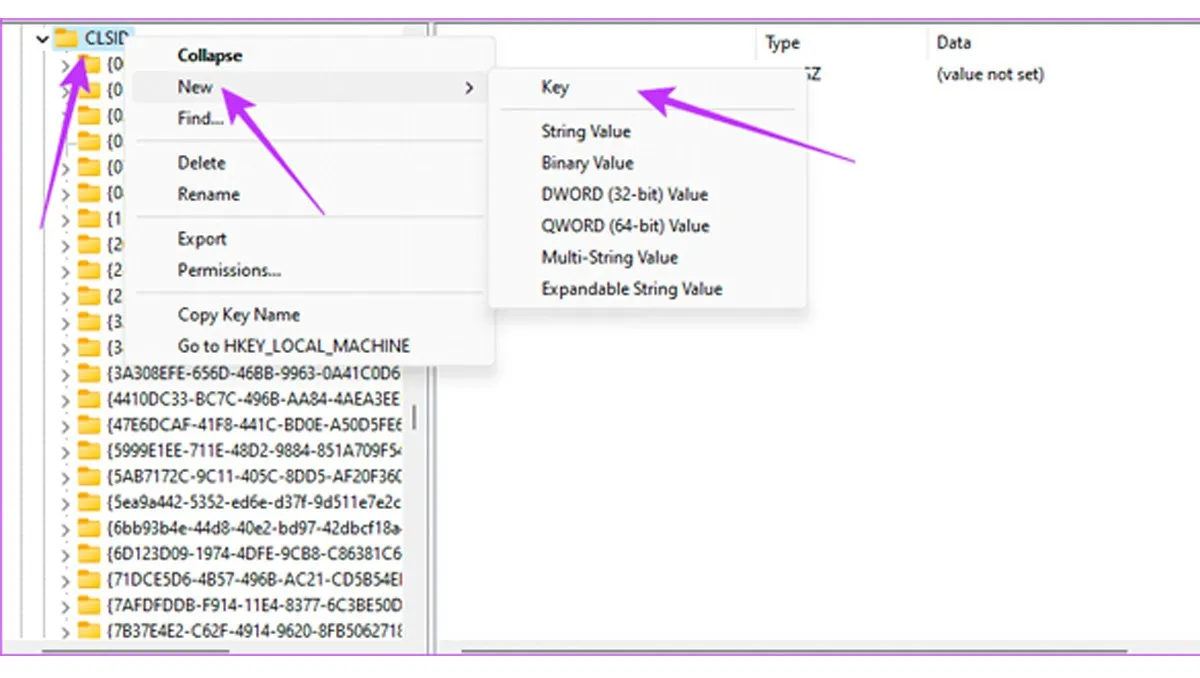
Task: Click Permissions... in the context menu
Action: tap(229, 270)
